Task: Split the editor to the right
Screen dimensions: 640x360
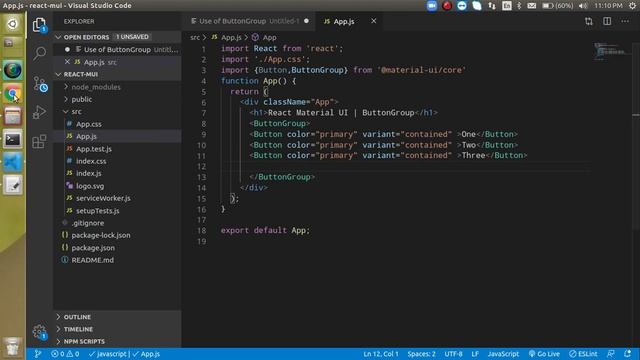Action: tap(607, 21)
